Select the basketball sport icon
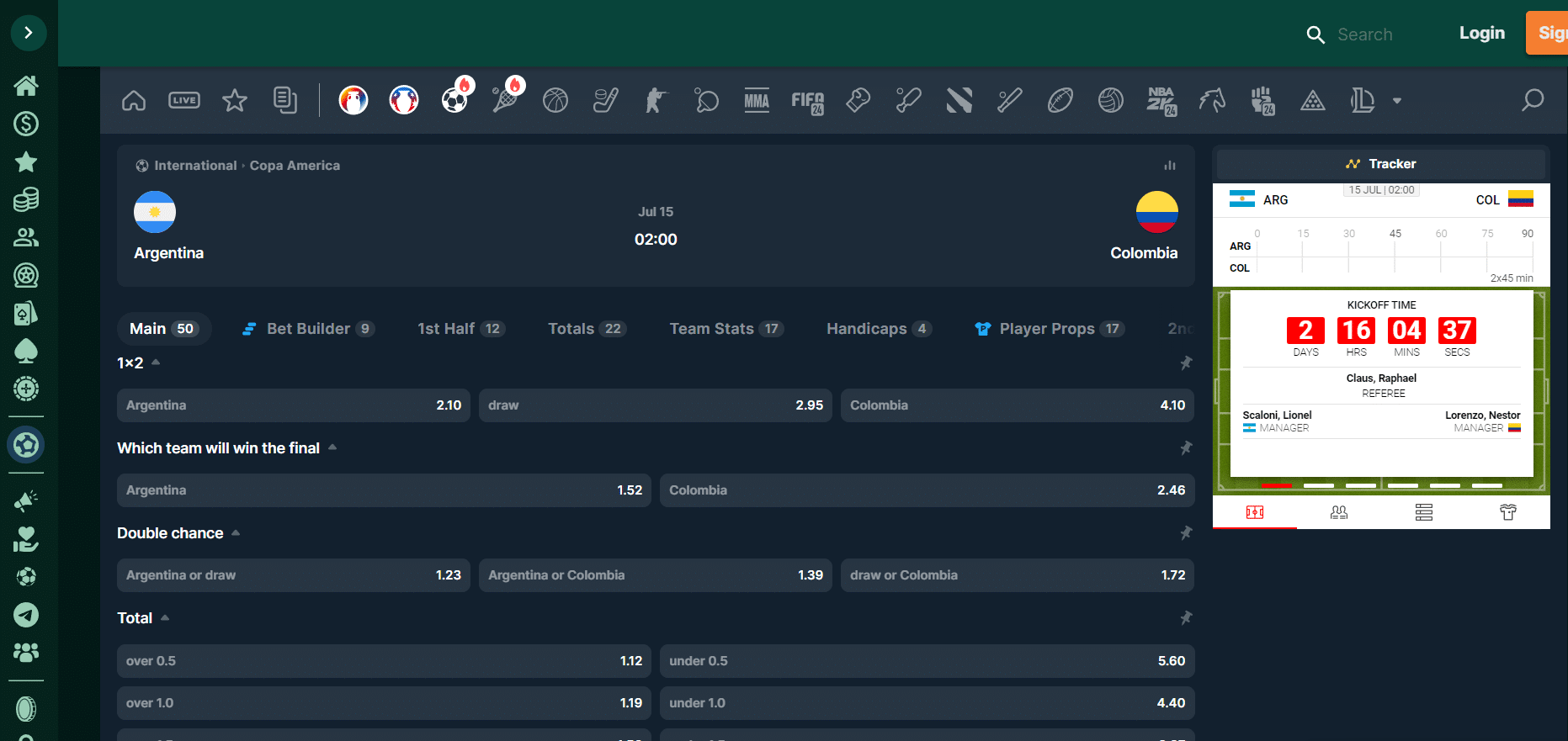Screen dimensions: 1568x741 tap(555, 100)
